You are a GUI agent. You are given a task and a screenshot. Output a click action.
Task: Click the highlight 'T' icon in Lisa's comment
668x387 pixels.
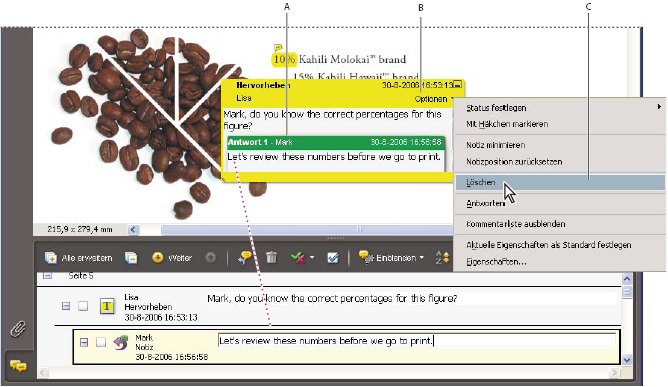pyautogui.click(x=107, y=306)
